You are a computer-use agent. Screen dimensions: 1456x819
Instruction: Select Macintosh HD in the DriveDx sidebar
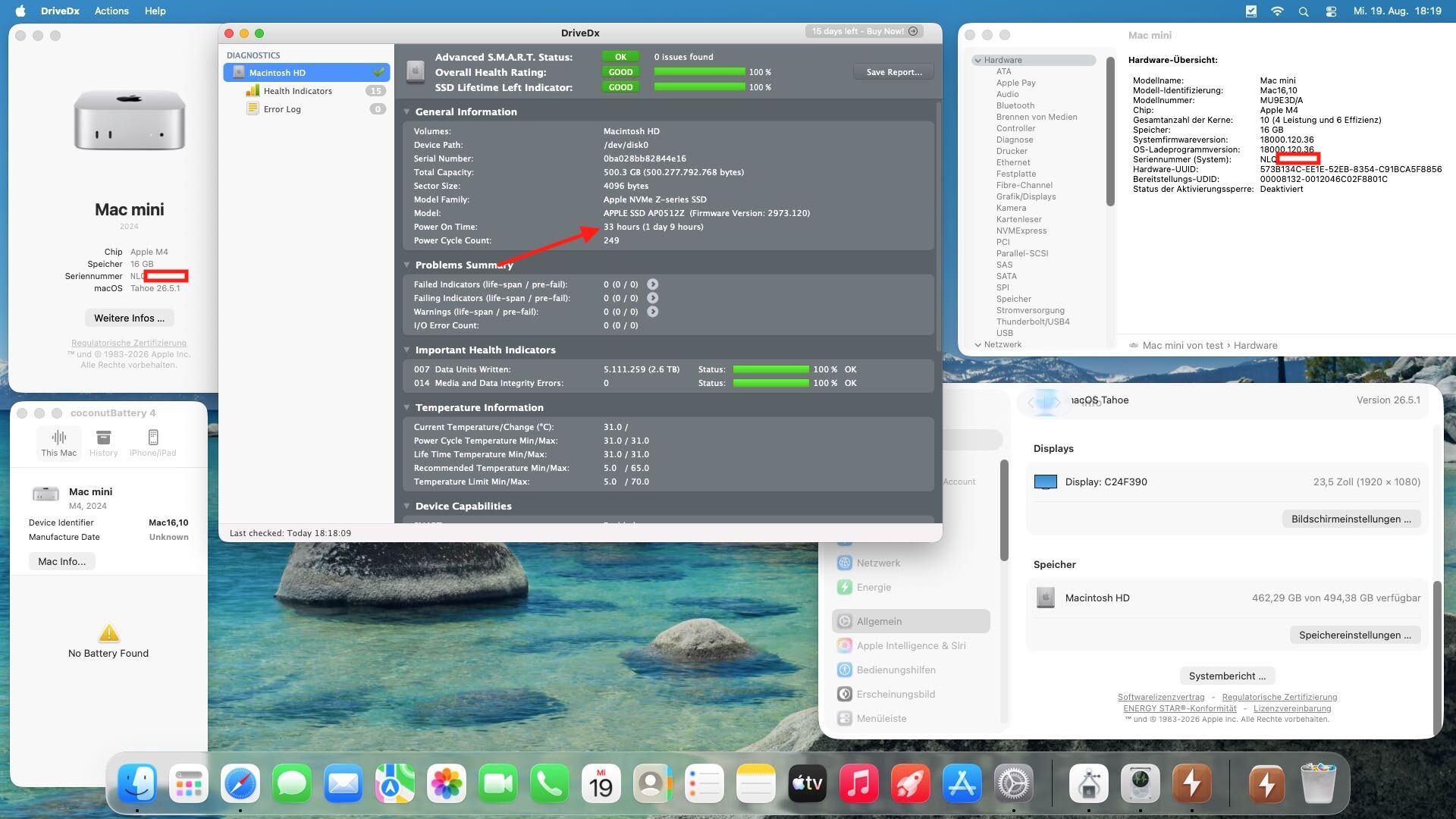tap(306, 73)
